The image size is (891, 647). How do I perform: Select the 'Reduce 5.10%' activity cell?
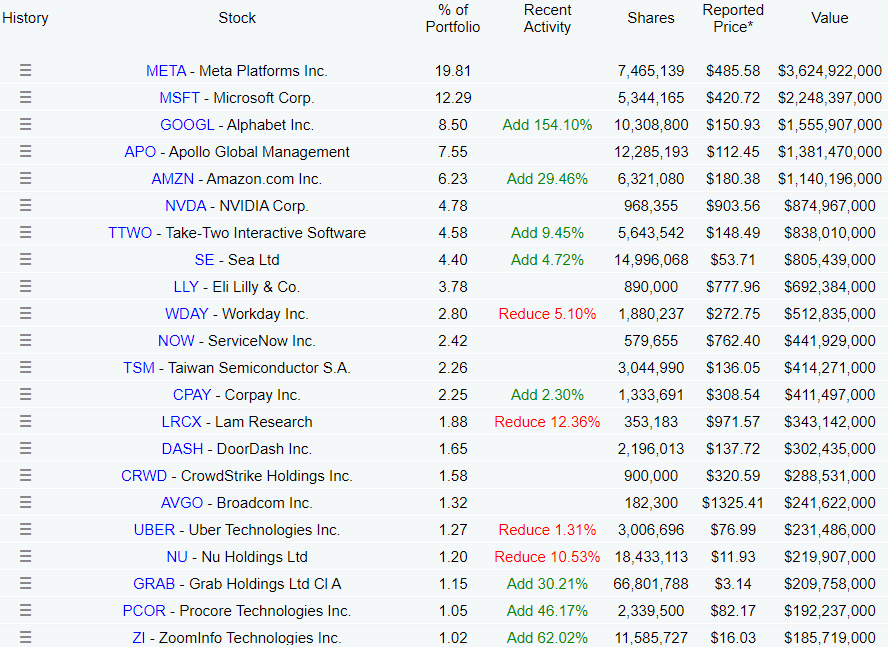[x=547, y=314]
